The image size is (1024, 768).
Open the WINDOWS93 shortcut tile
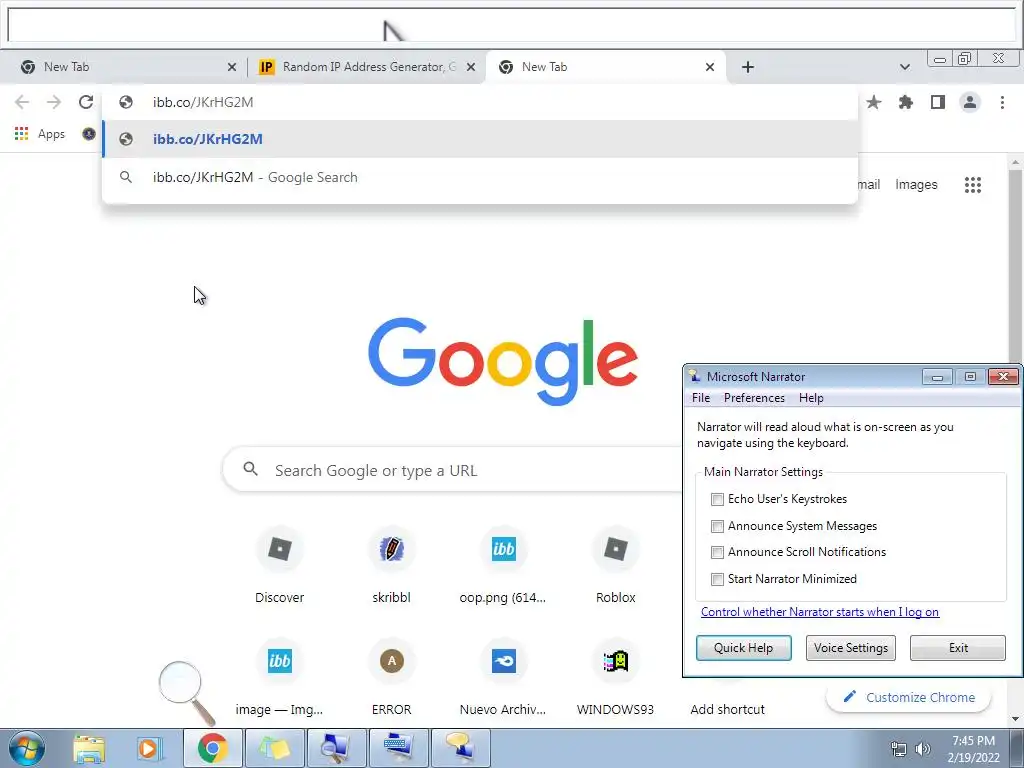click(615, 678)
